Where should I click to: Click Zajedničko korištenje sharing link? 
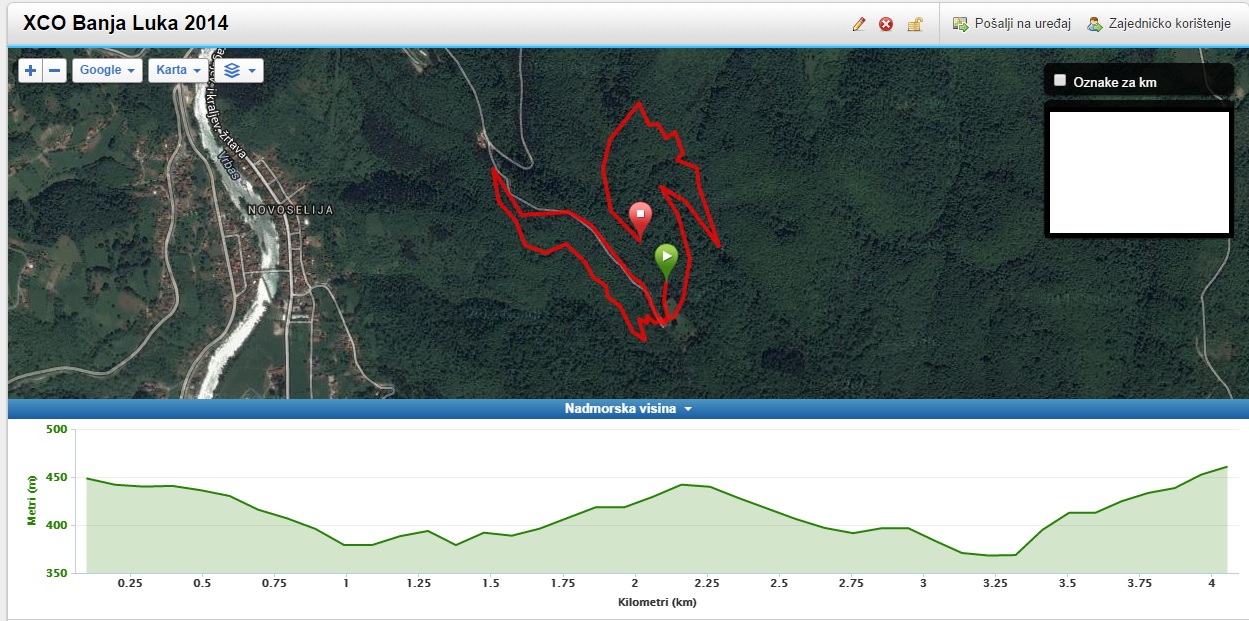coord(1158,24)
